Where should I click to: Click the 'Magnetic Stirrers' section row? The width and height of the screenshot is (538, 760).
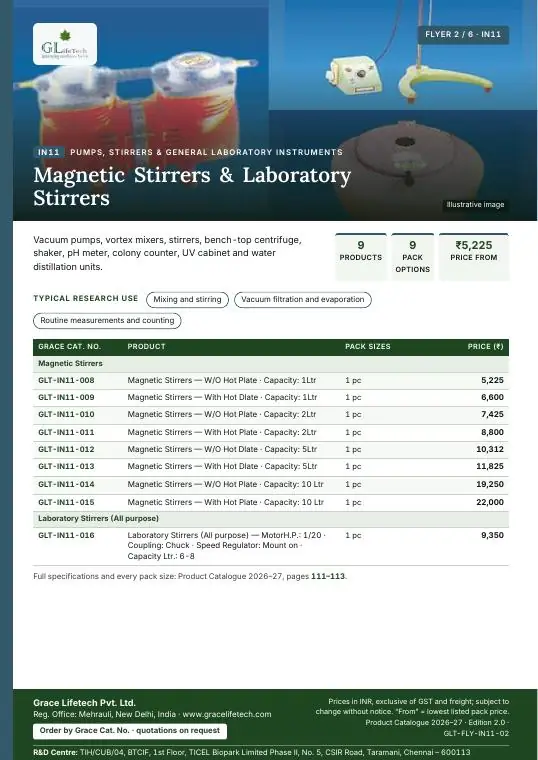point(271,364)
